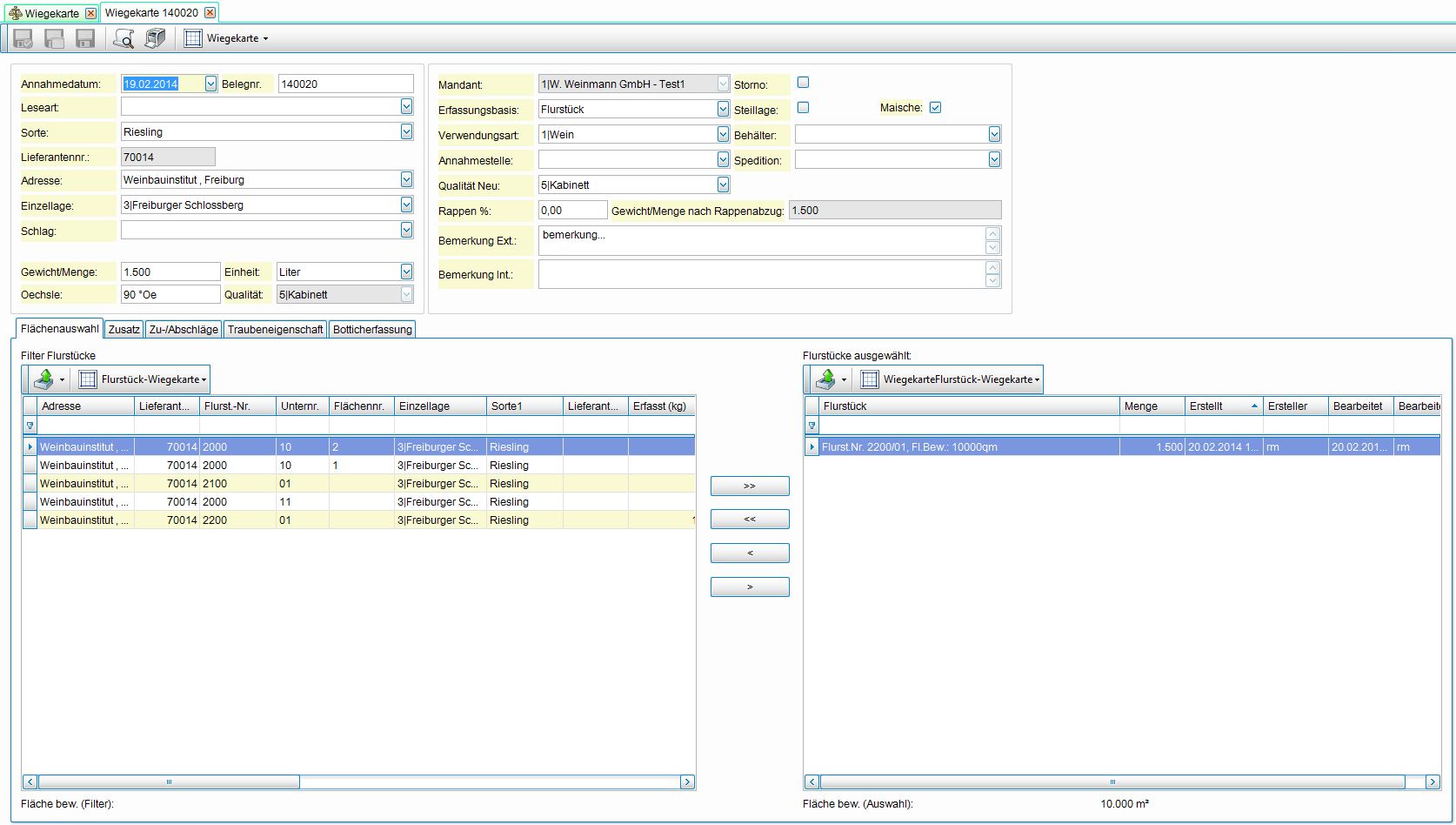Select row Flurst.Nr. 2200/01 in selected grid

1122,446
